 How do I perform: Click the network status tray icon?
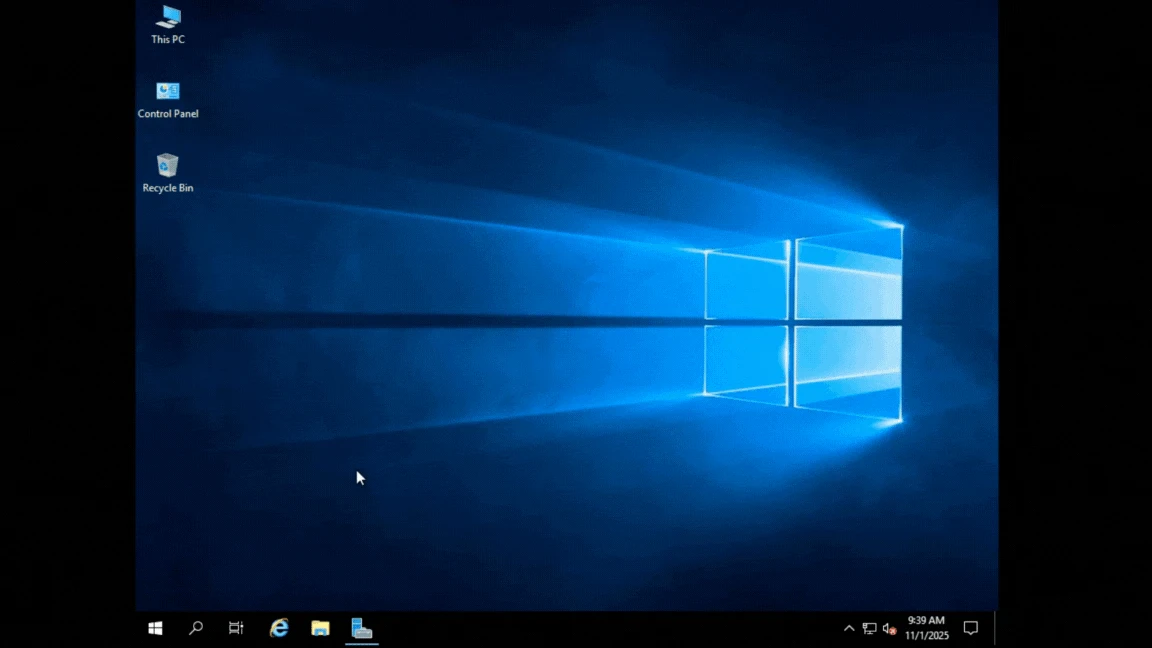click(x=869, y=629)
